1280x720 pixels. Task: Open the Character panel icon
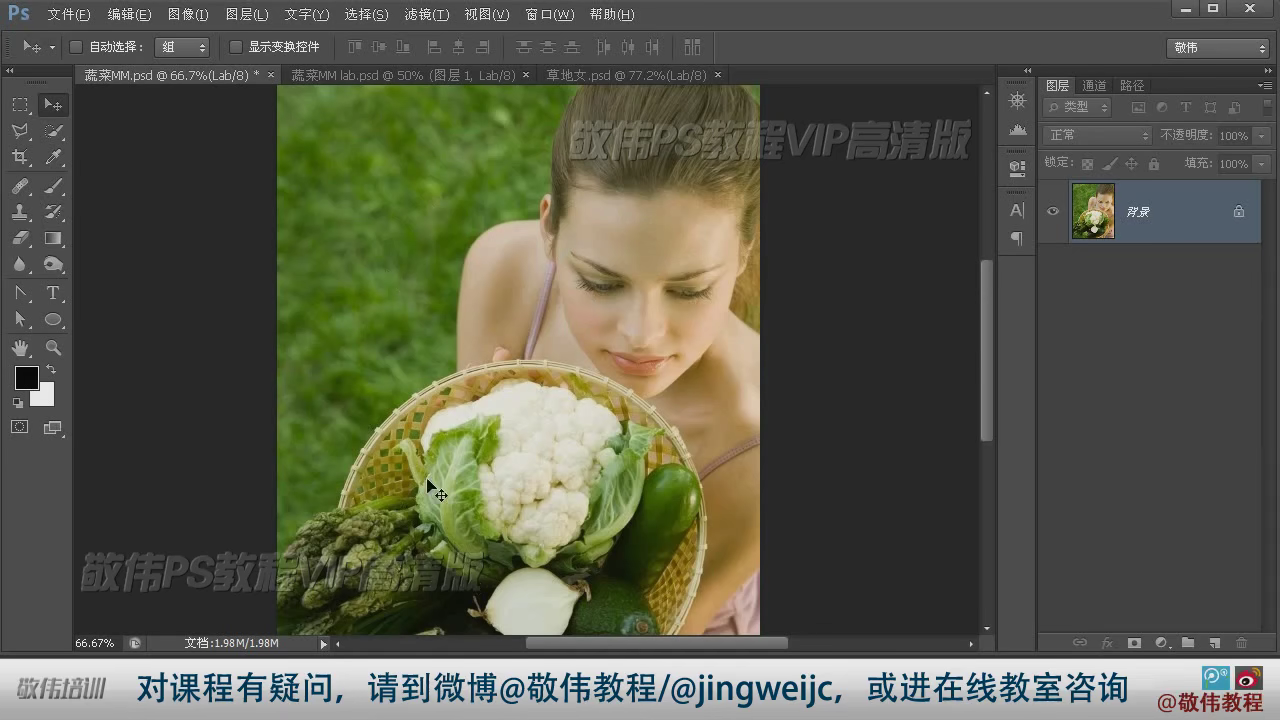click(1017, 210)
